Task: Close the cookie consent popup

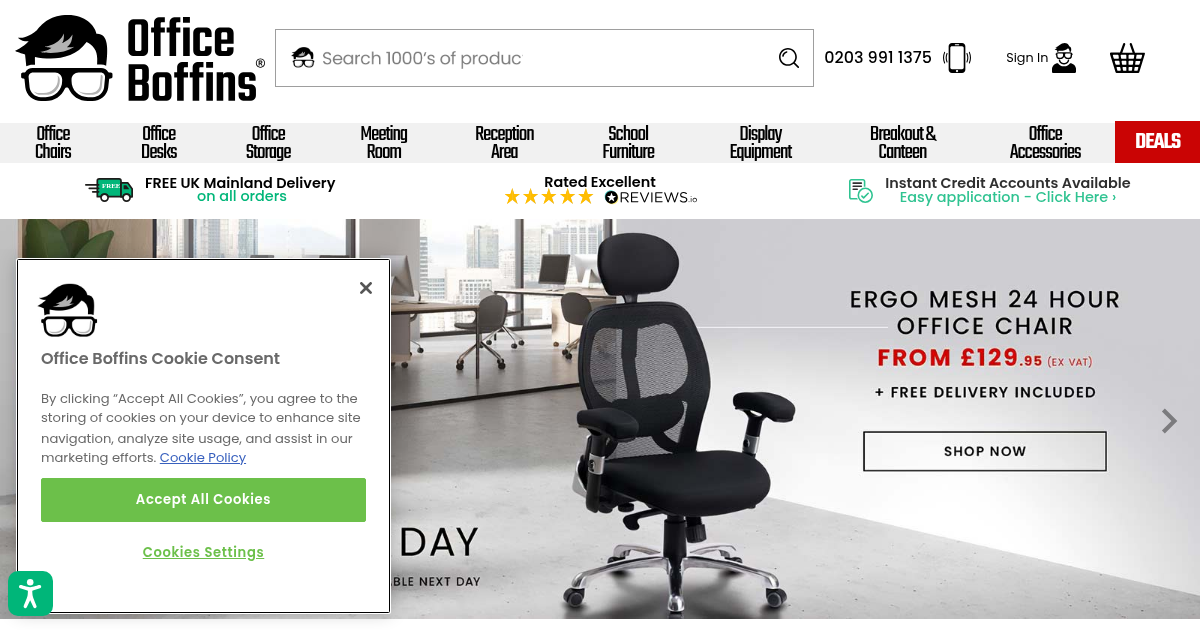Action: [x=366, y=288]
